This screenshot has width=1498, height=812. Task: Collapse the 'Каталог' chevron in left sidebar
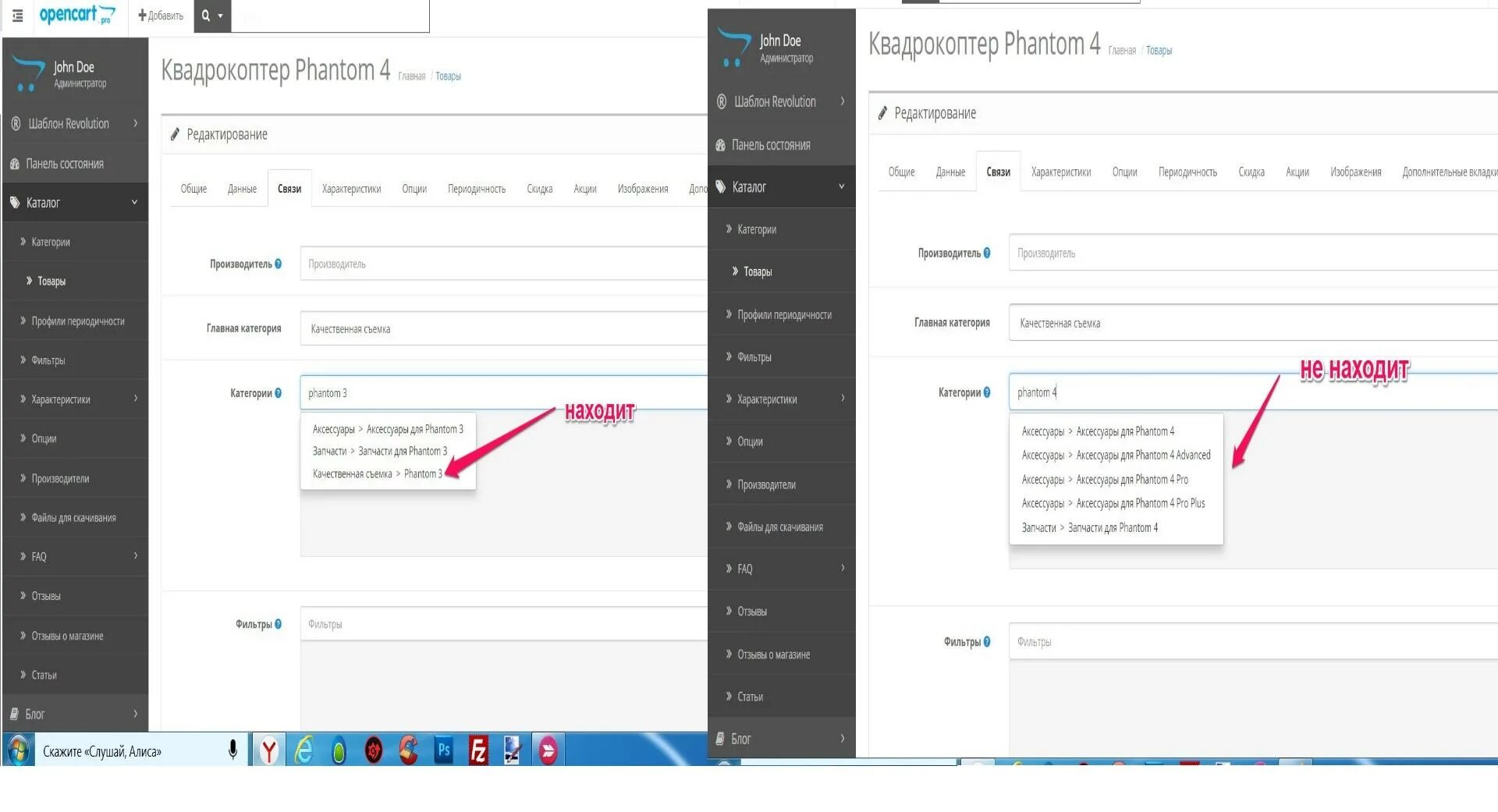[x=134, y=202]
